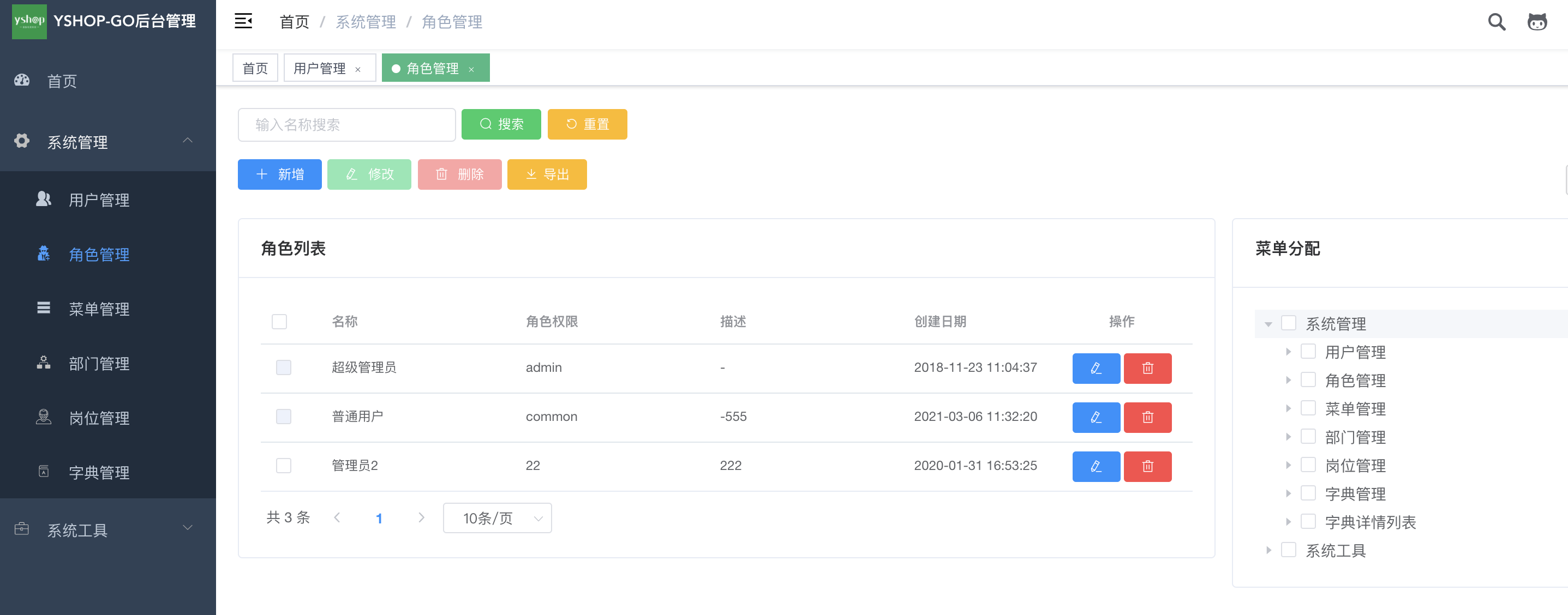This screenshot has width=1568, height=615.
Task: Click the 首页 breadcrumb link
Action: (294, 22)
